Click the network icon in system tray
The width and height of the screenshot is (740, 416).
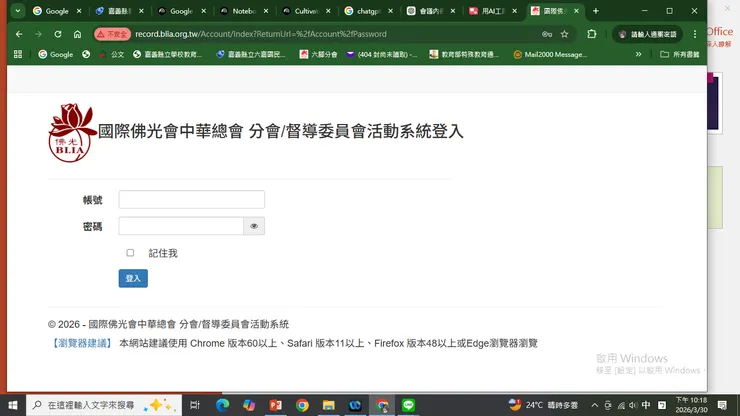click(621, 405)
